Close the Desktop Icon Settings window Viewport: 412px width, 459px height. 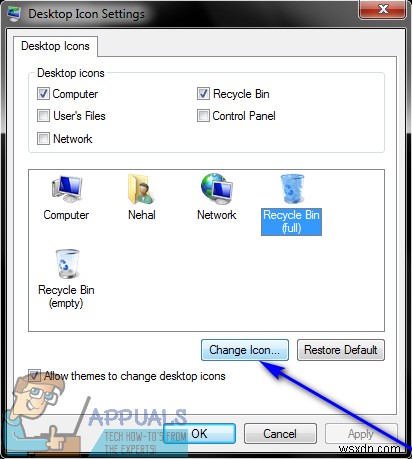click(x=382, y=9)
